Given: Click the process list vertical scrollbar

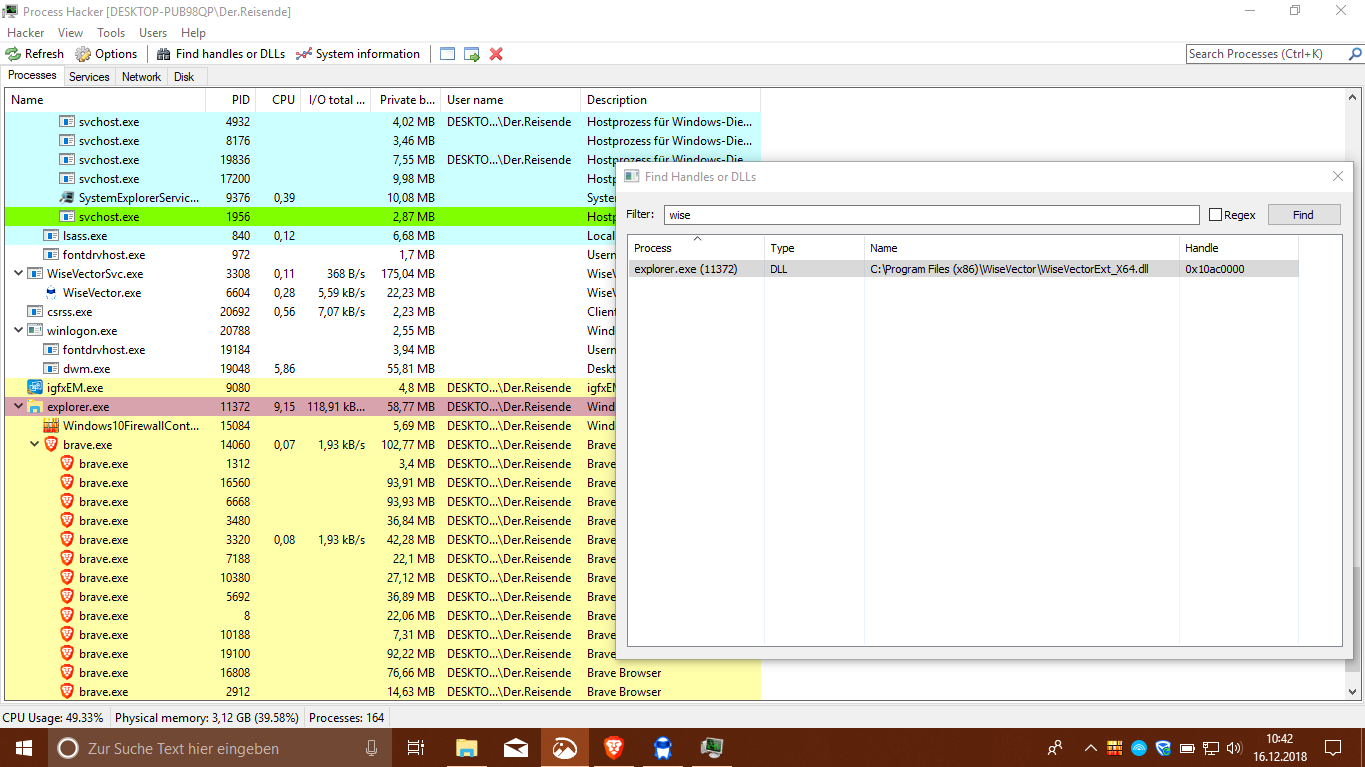Looking at the screenshot, I should [1352, 395].
